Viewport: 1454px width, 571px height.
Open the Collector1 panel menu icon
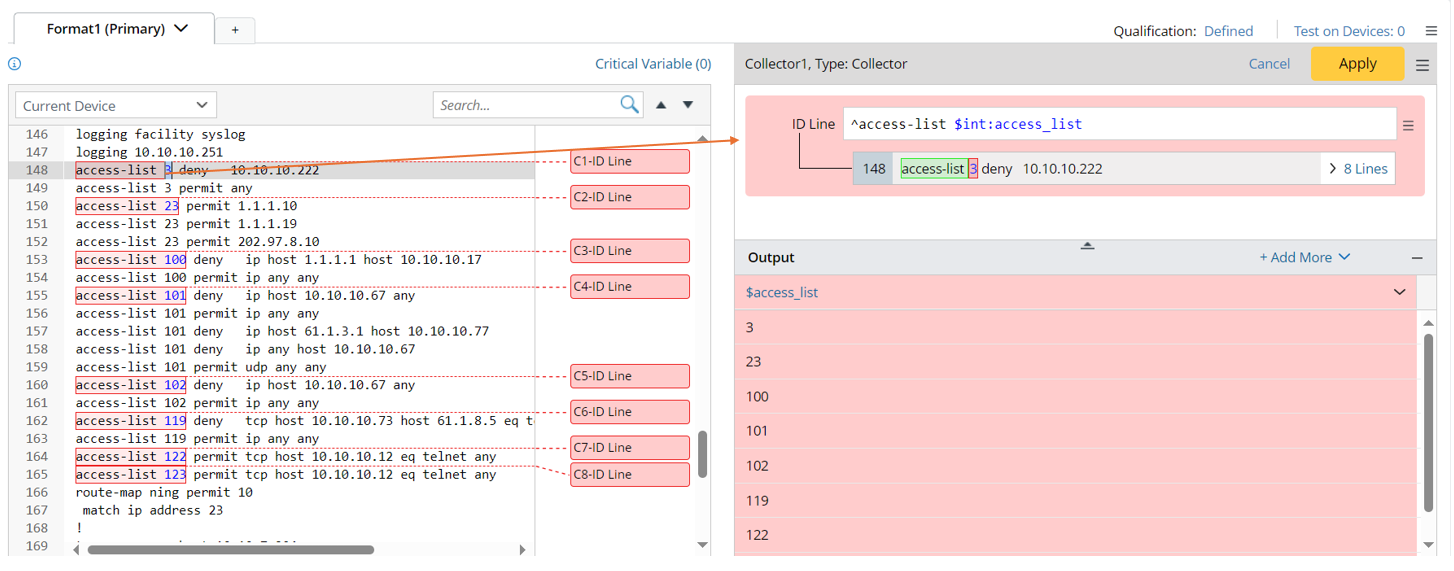pos(1422,65)
